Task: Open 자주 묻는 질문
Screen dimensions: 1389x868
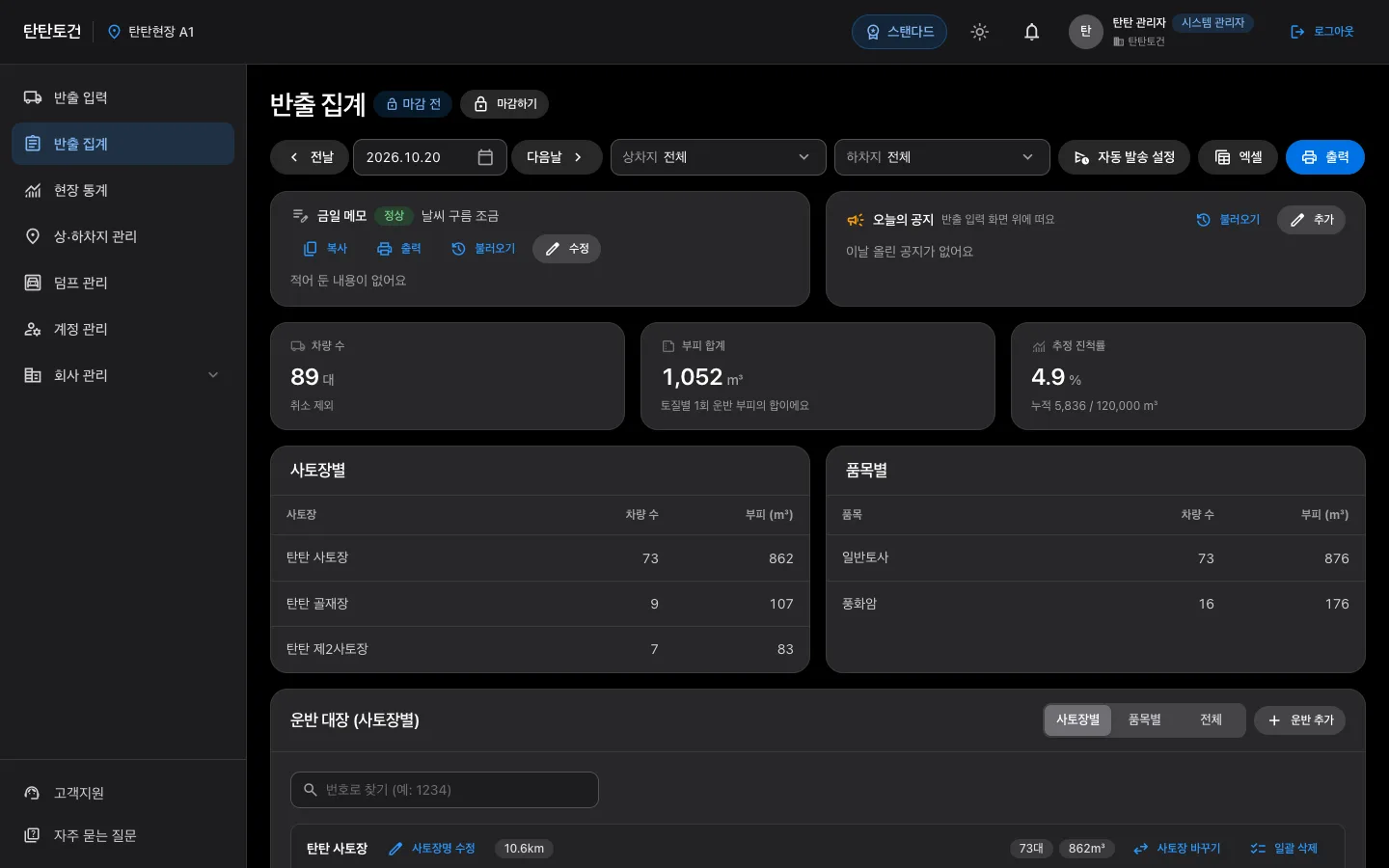Action: coord(123,835)
